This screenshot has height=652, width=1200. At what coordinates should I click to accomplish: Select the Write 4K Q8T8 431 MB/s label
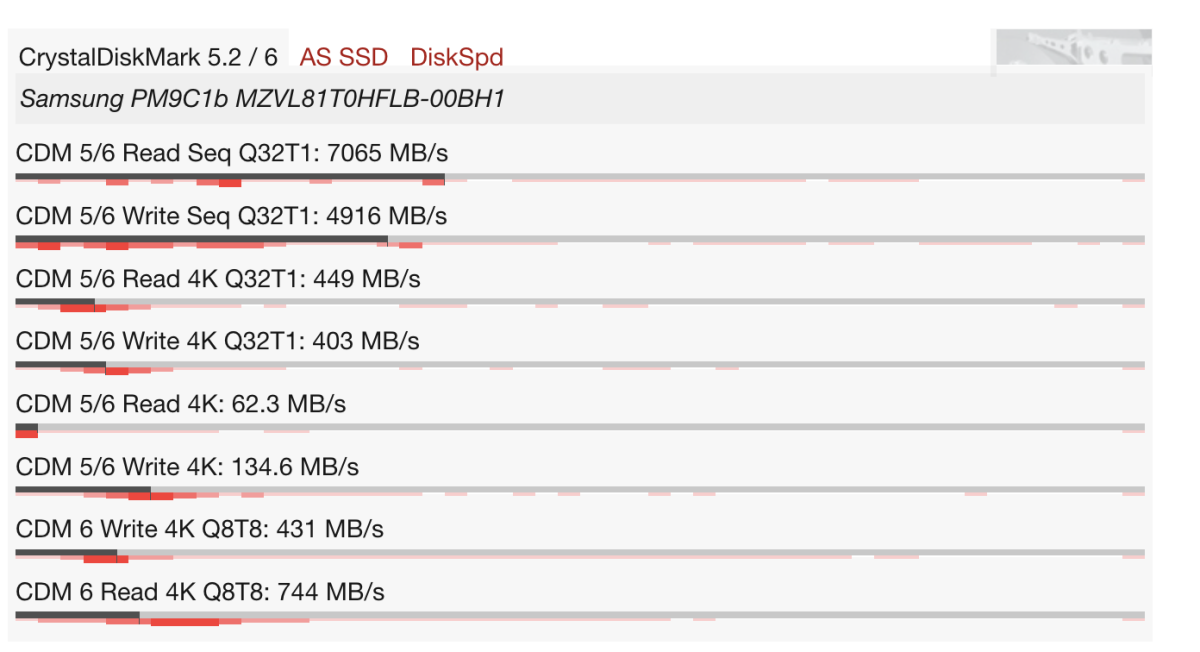coord(200,529)
